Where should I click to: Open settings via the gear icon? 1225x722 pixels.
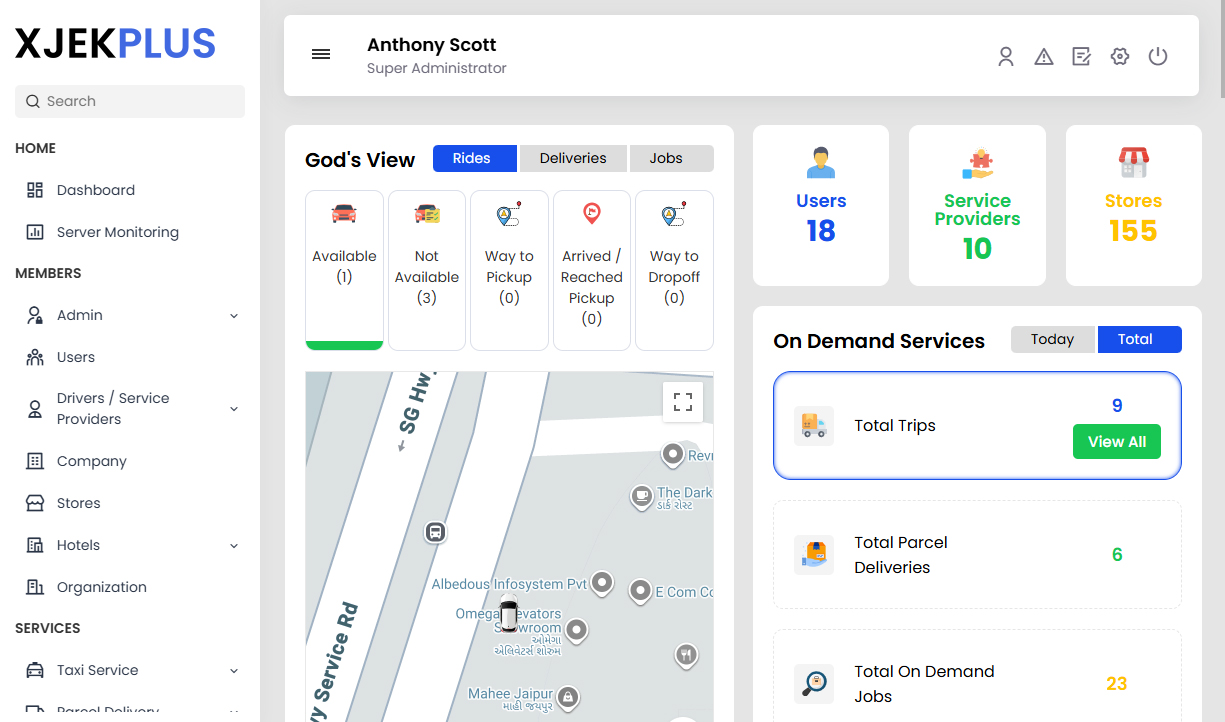pyautogui.click(x=1119, y=56)
